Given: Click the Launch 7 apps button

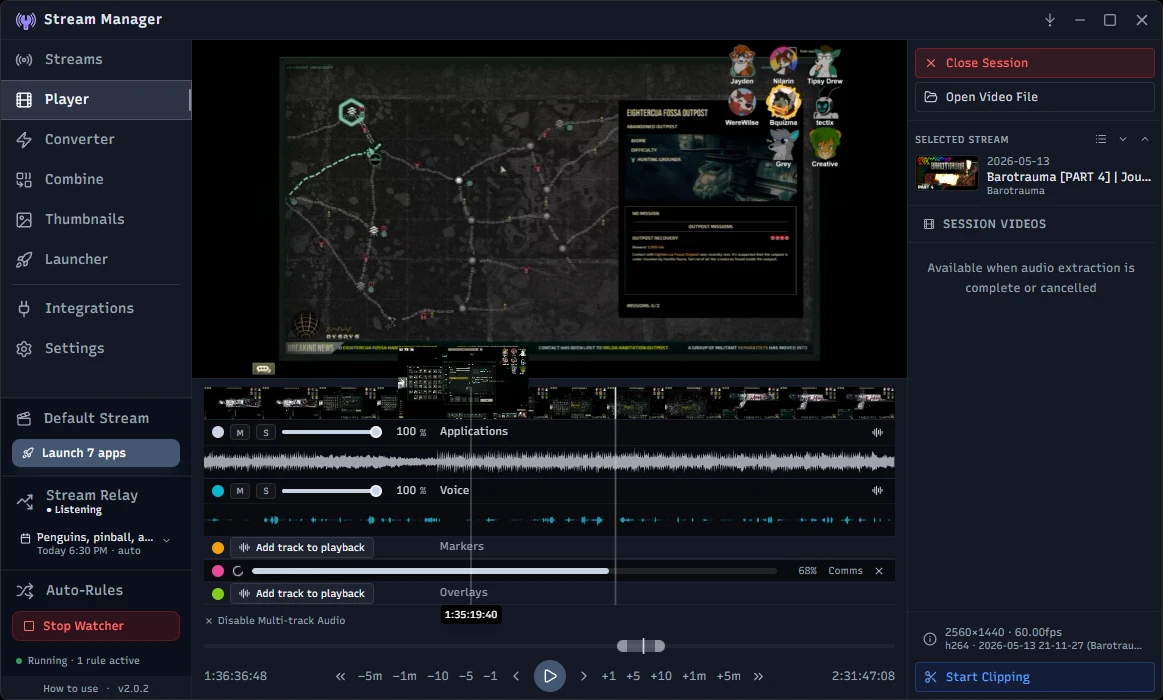Looking at the screenshot, I should [96, 453].
